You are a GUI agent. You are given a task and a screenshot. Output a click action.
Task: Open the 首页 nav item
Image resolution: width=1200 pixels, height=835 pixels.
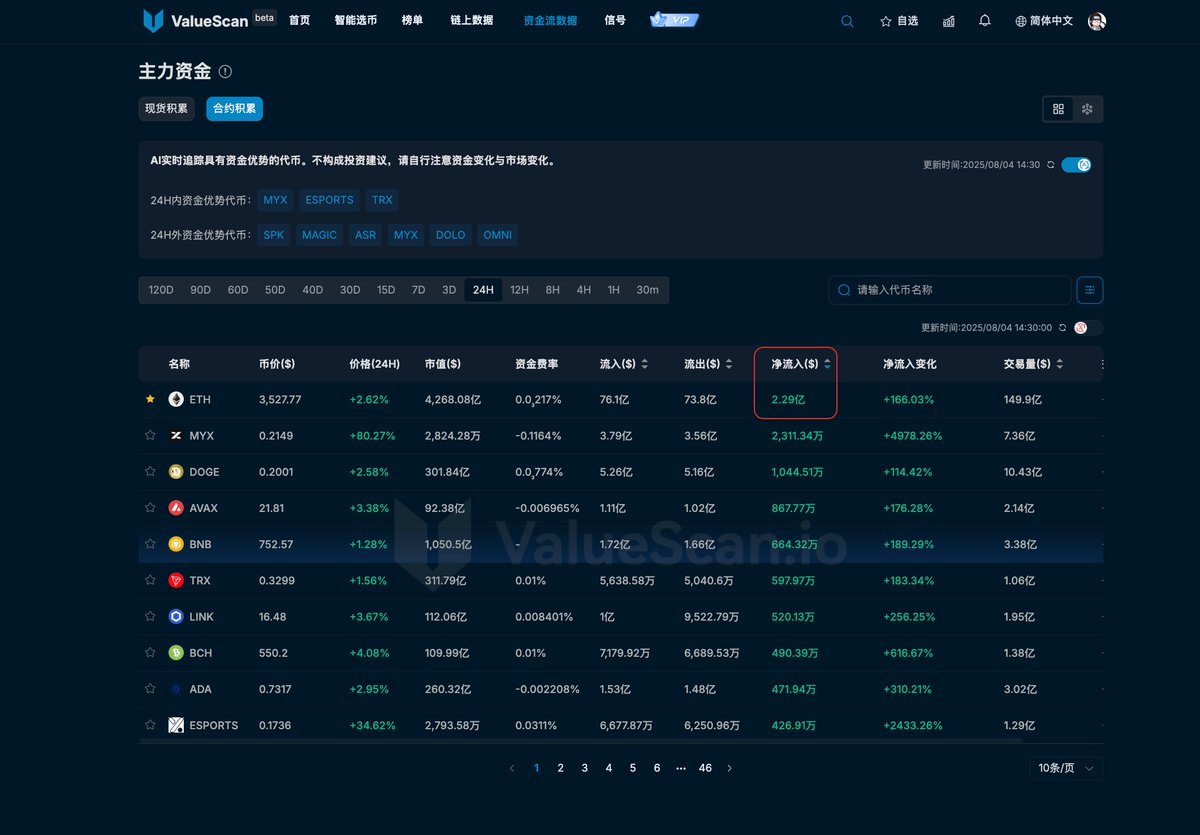point(299,20)
